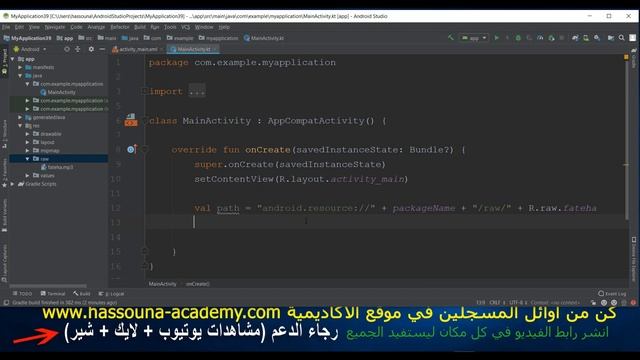Open the AVD Manager icon
Viewport: 640px width, 360px height.
point(586,38)
